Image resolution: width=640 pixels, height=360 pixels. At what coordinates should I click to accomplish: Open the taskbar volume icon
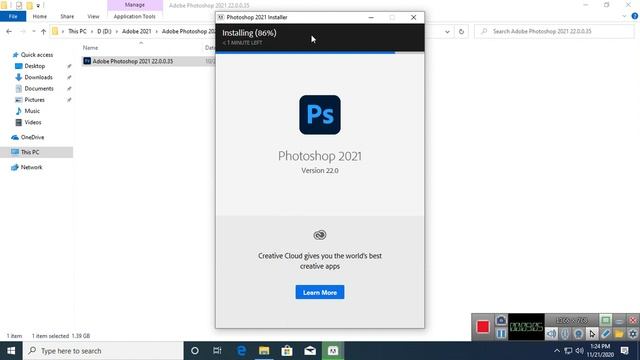580,351
